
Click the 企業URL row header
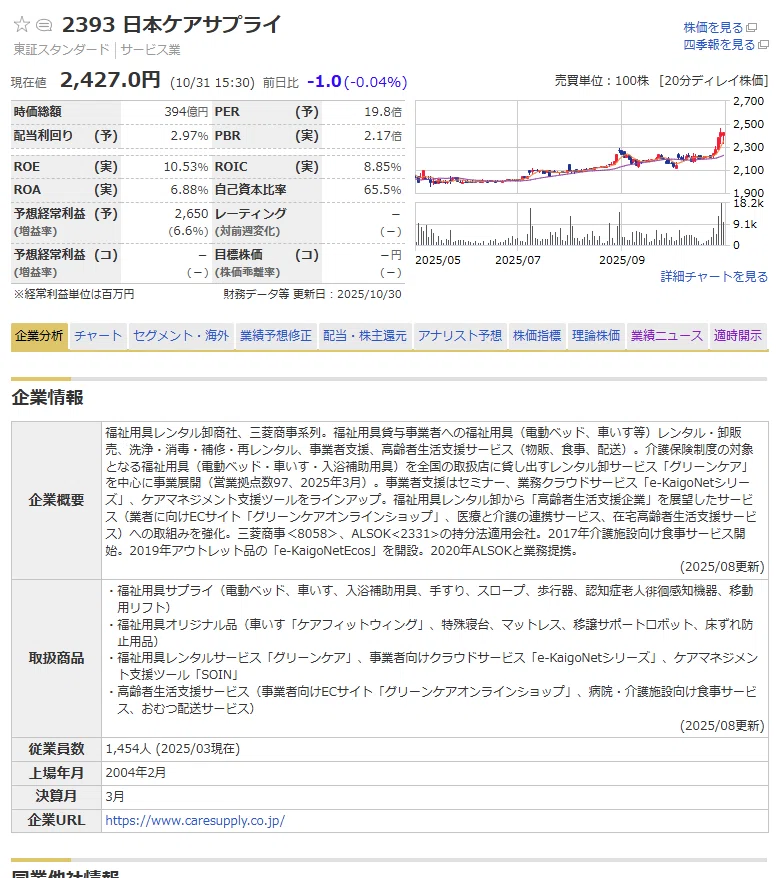coord(56,820)
